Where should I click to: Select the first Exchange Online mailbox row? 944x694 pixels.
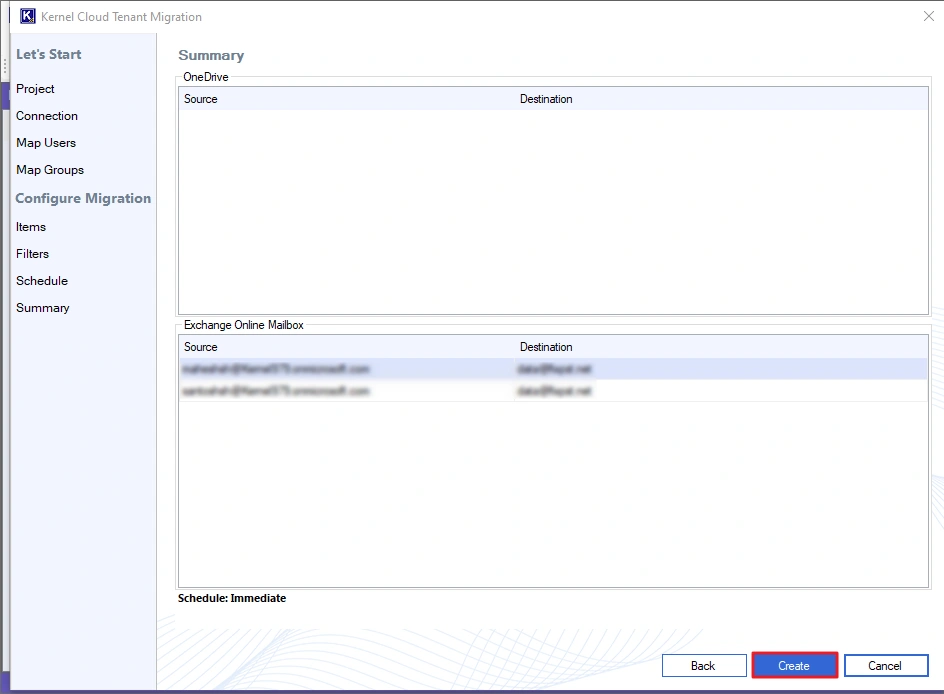pos(400,369)
